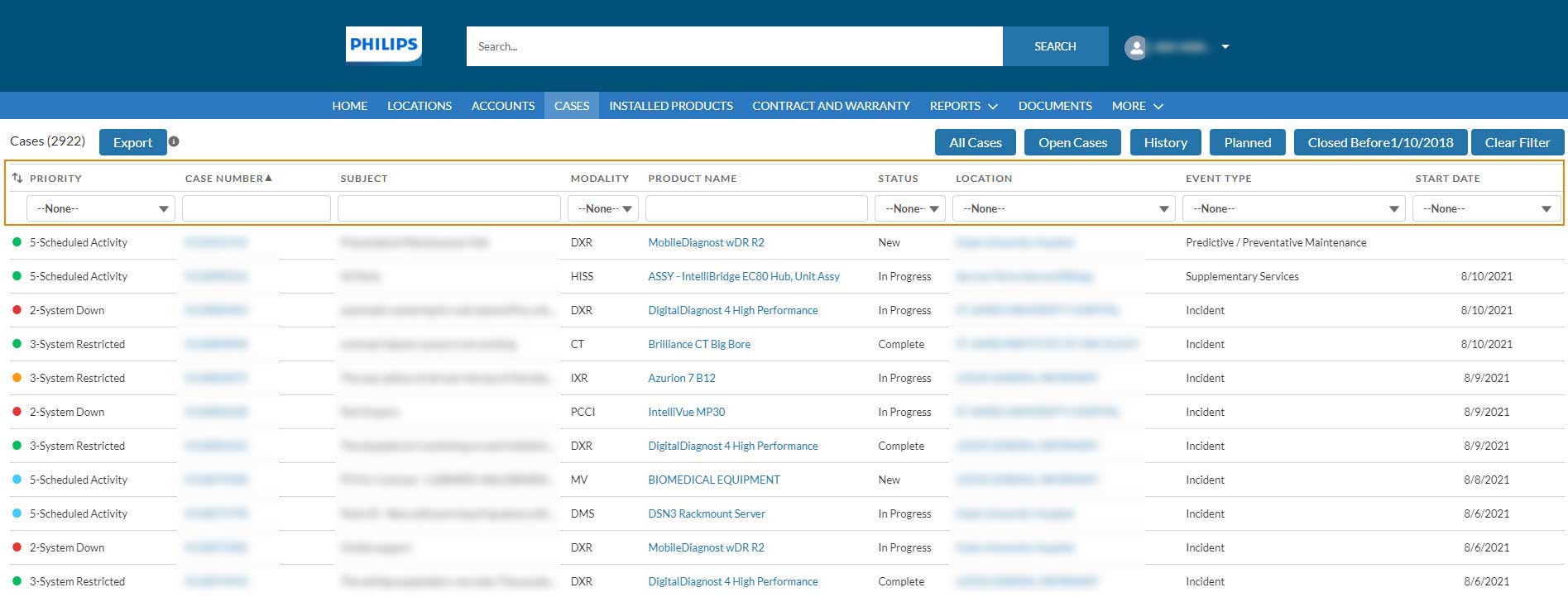Open the Priority filter dropdown
1568x597 pixels.
(x=100, y=208)
